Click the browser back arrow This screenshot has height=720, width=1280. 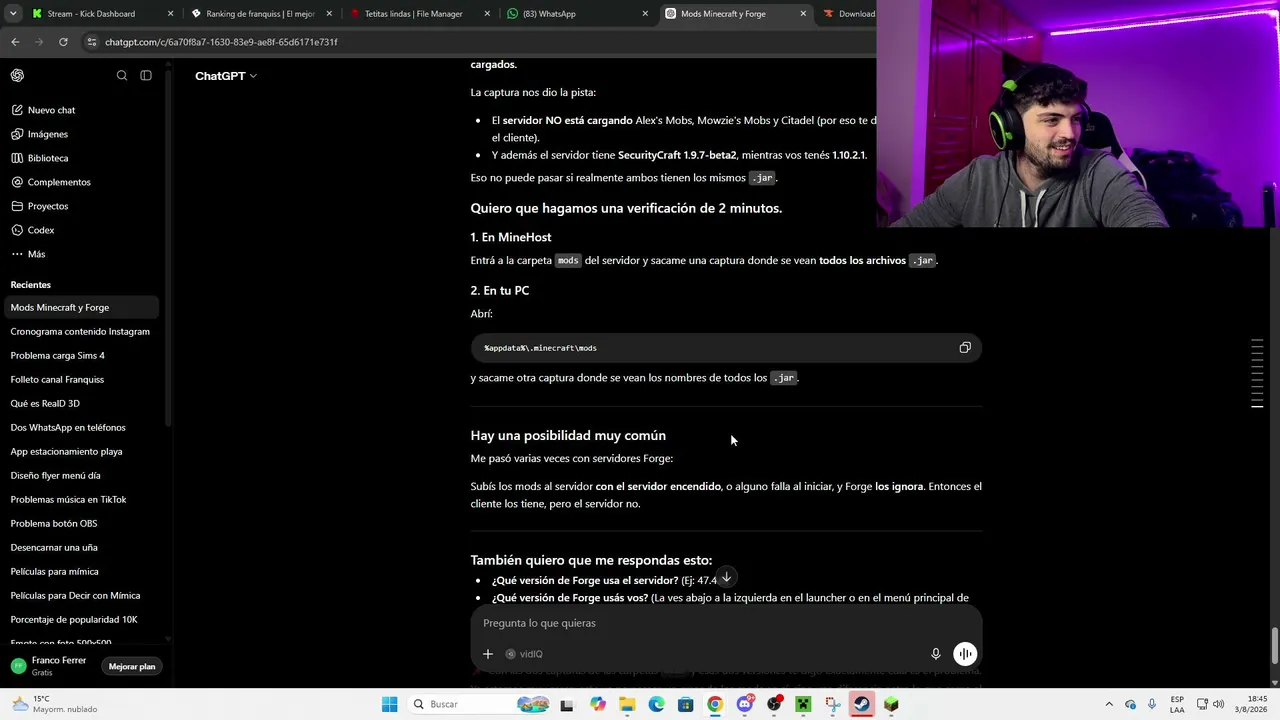[x=15, y=42]
